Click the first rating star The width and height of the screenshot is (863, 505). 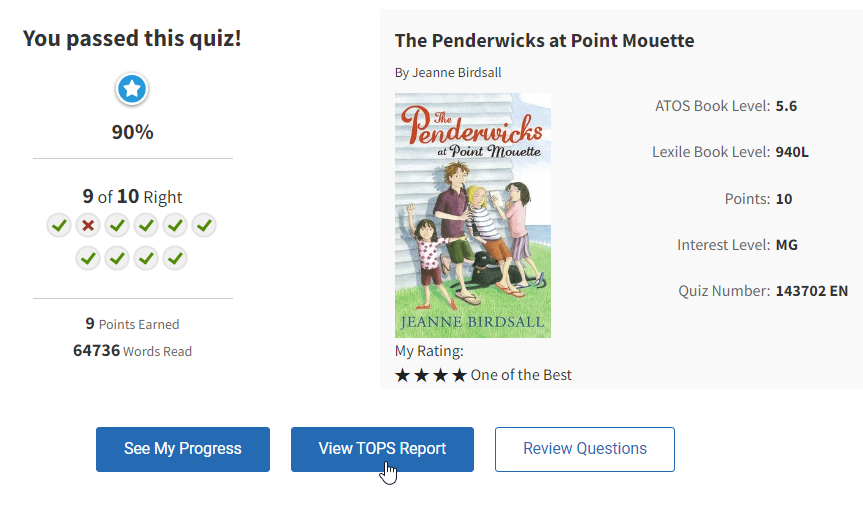[x=403, y=375]
